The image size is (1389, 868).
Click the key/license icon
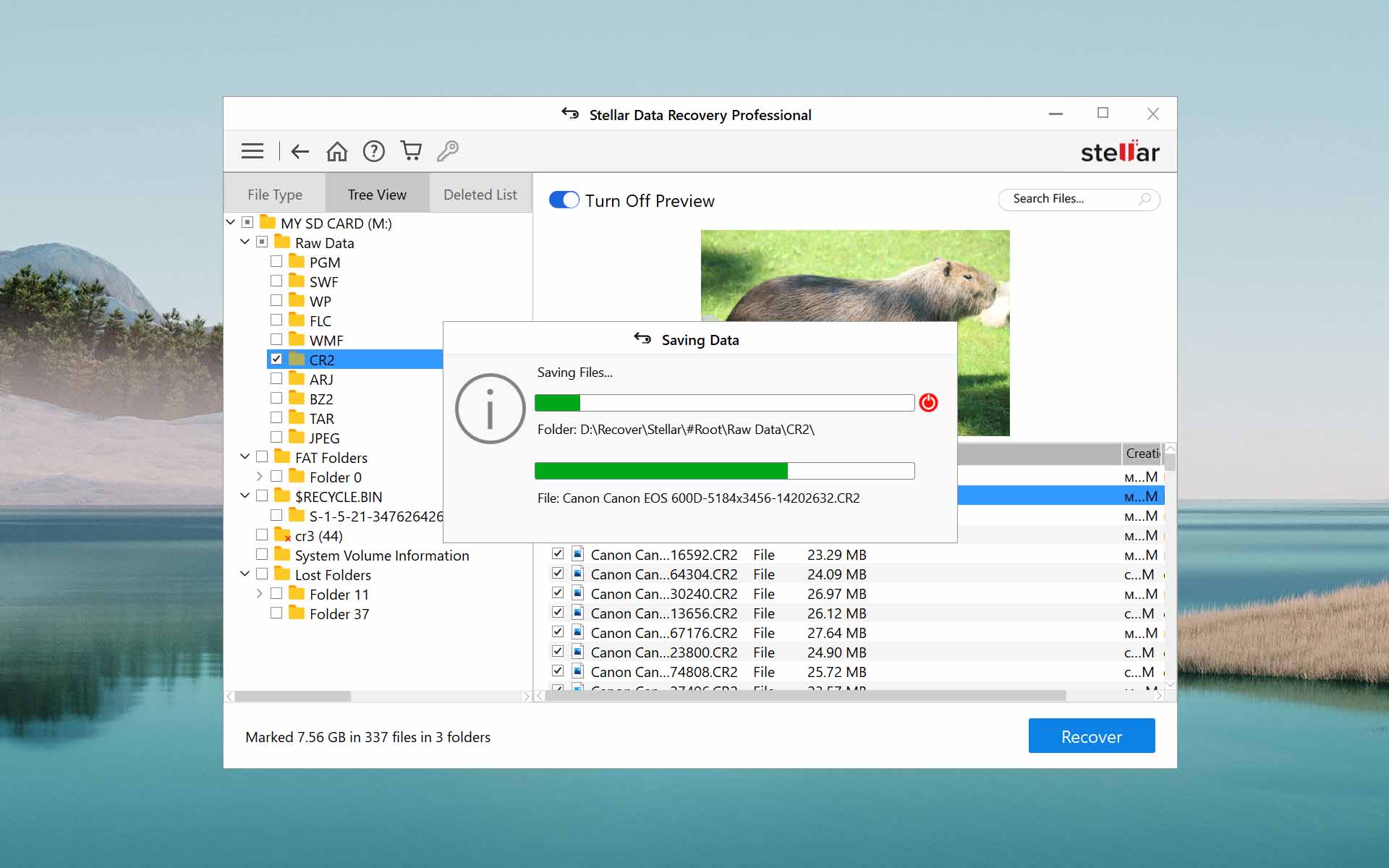(x=447, y=151)
